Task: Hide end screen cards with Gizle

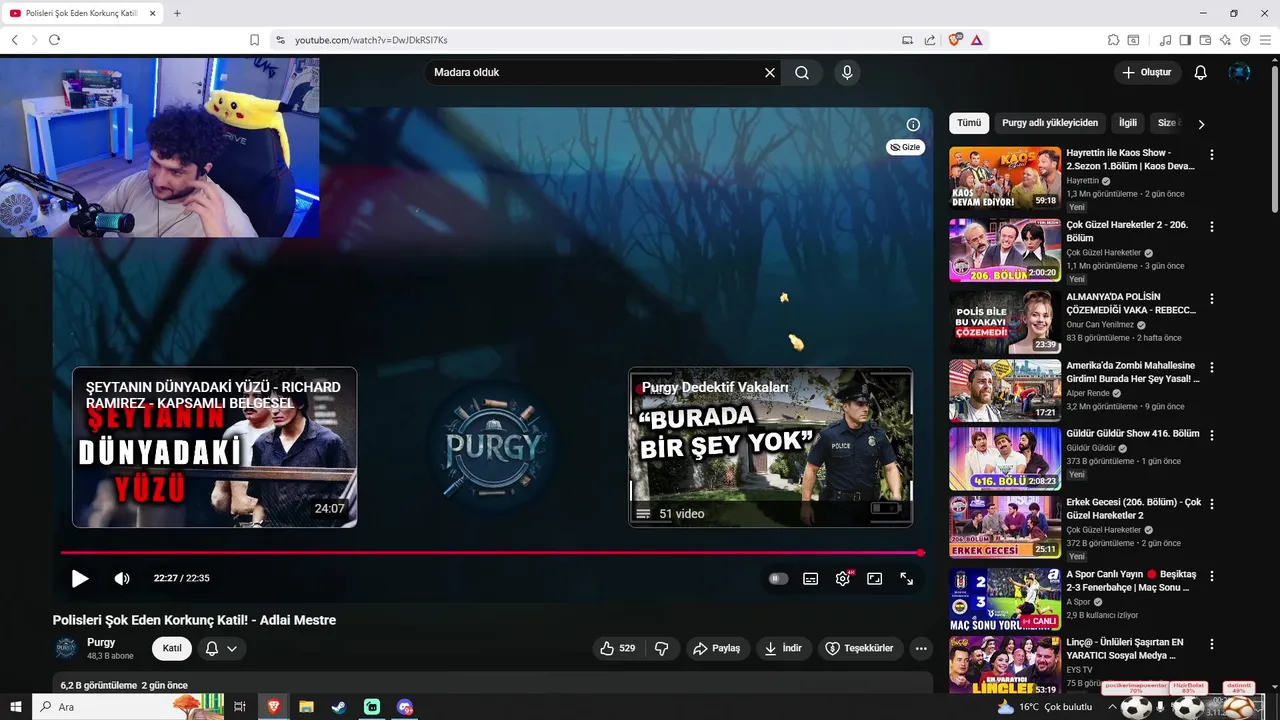Action: [905, 147]
